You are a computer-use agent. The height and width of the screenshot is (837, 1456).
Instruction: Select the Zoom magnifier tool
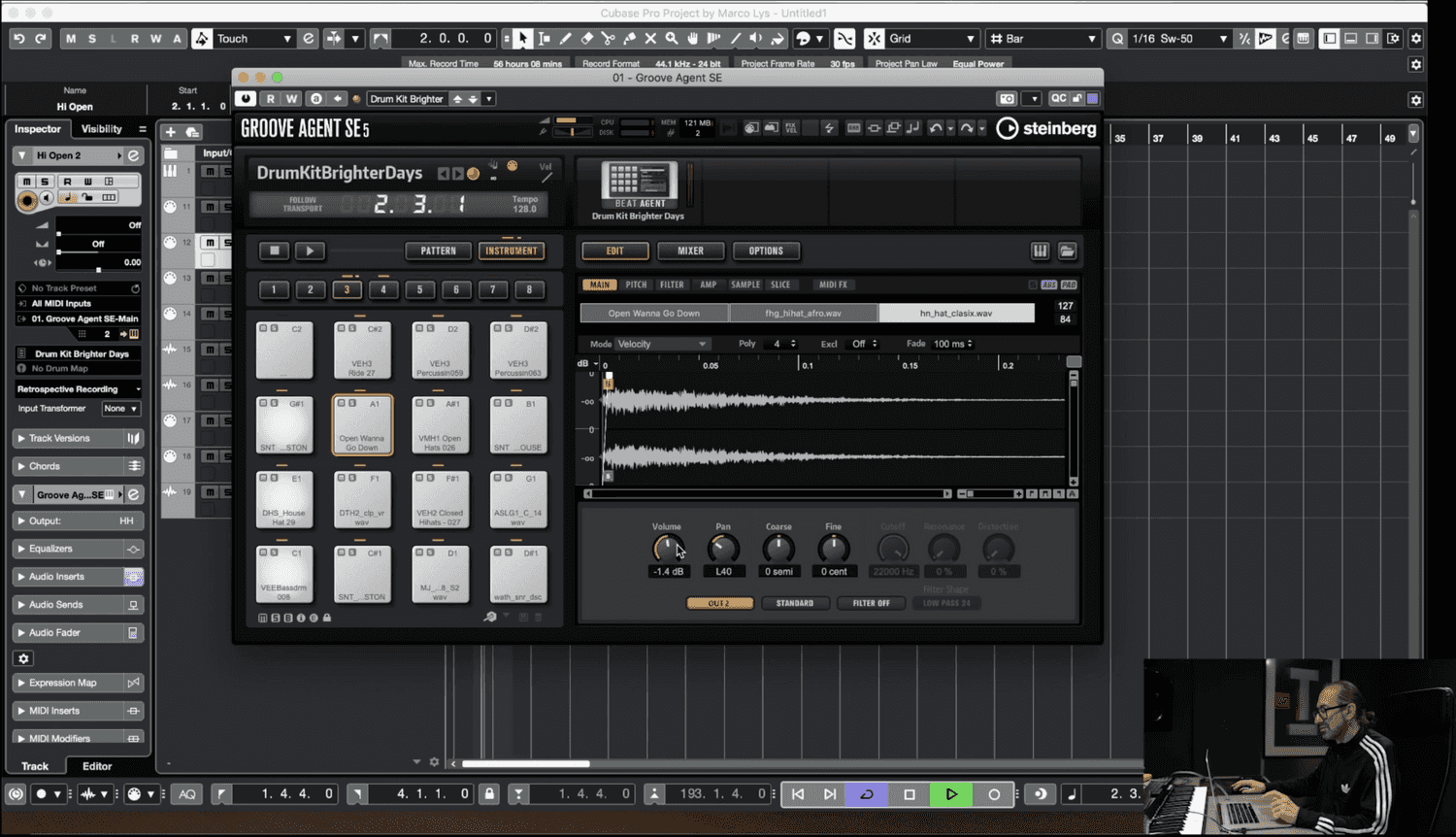672,38
